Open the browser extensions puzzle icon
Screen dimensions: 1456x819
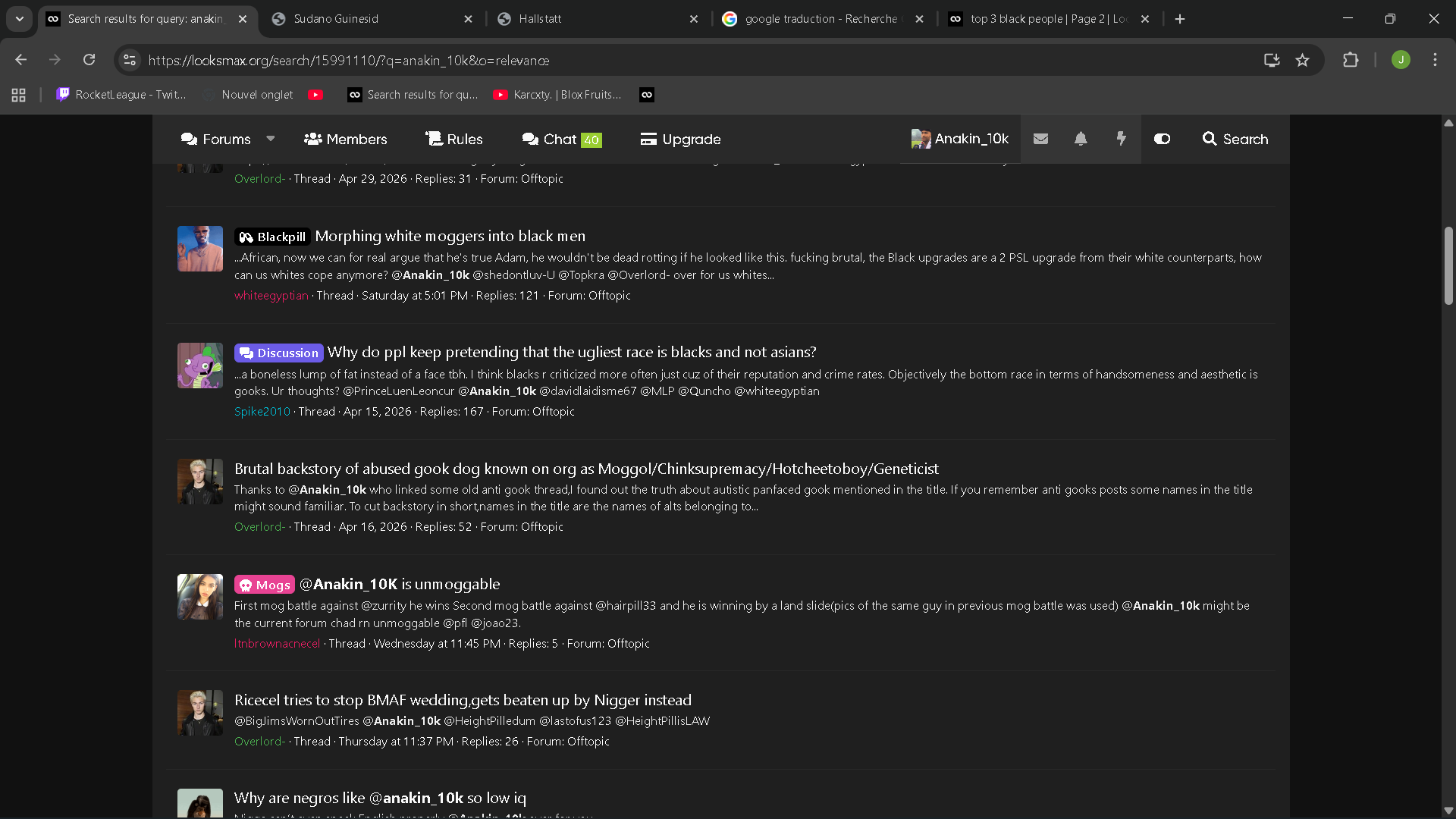1351,60
